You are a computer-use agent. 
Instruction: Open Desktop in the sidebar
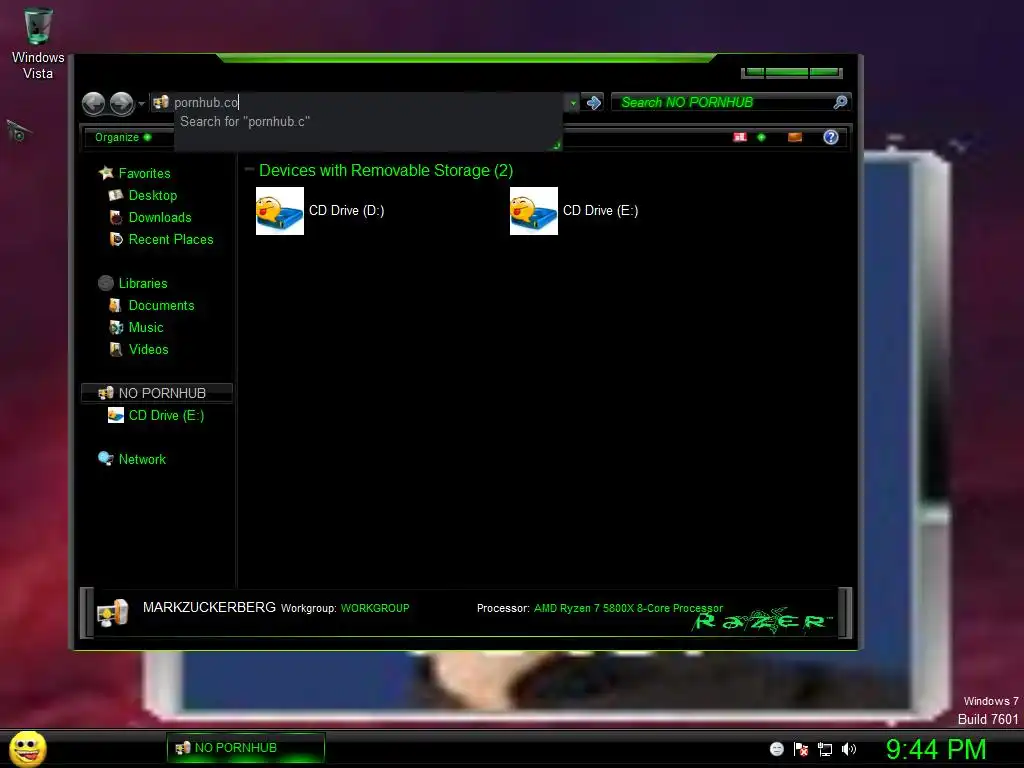click(x=153, y=195)
